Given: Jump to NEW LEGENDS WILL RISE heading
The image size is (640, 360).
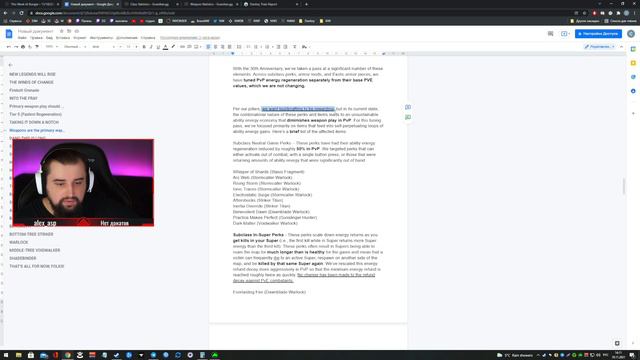Looking at the screenshot, I should (x=32, y=74).
